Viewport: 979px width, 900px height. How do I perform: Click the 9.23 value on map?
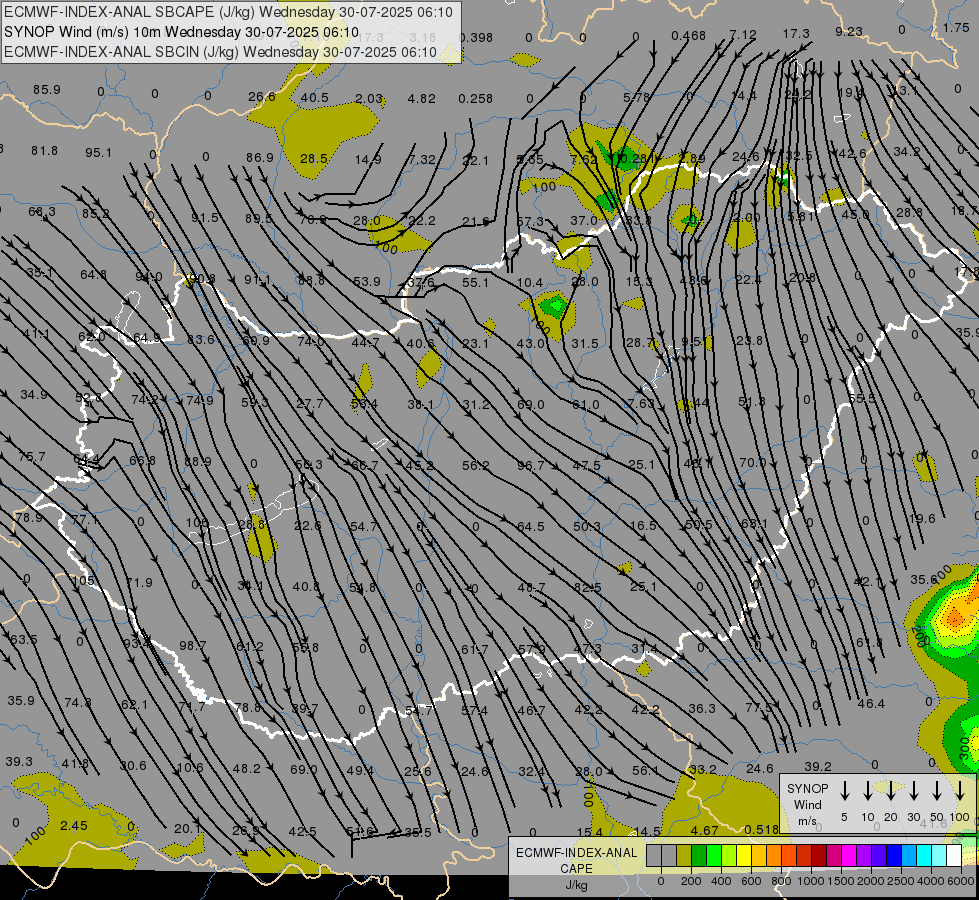pyautogui.click(x=849, y=31)
